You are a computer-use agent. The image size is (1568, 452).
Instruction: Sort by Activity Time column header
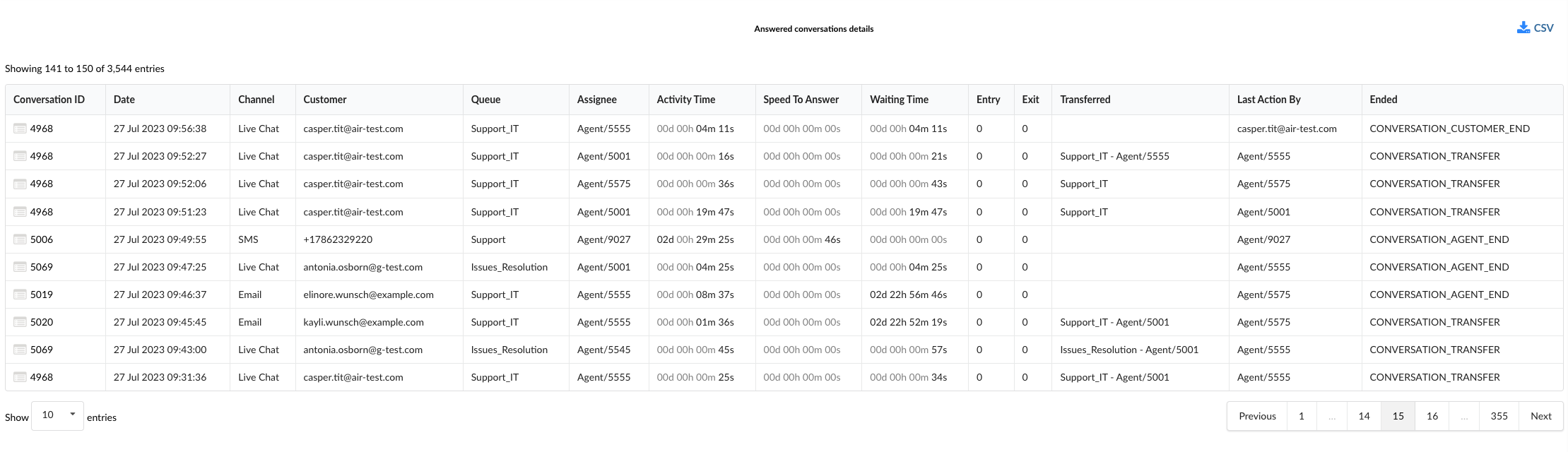(x=685, y=100)
